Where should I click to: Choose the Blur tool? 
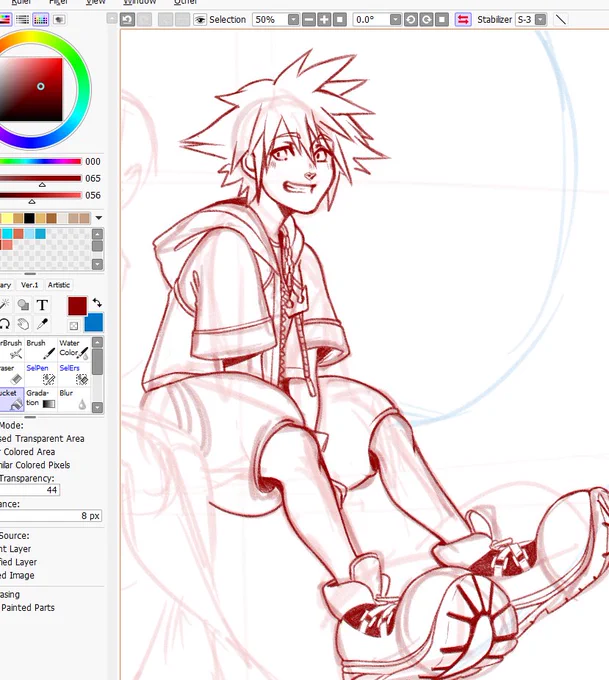[74, 399]
